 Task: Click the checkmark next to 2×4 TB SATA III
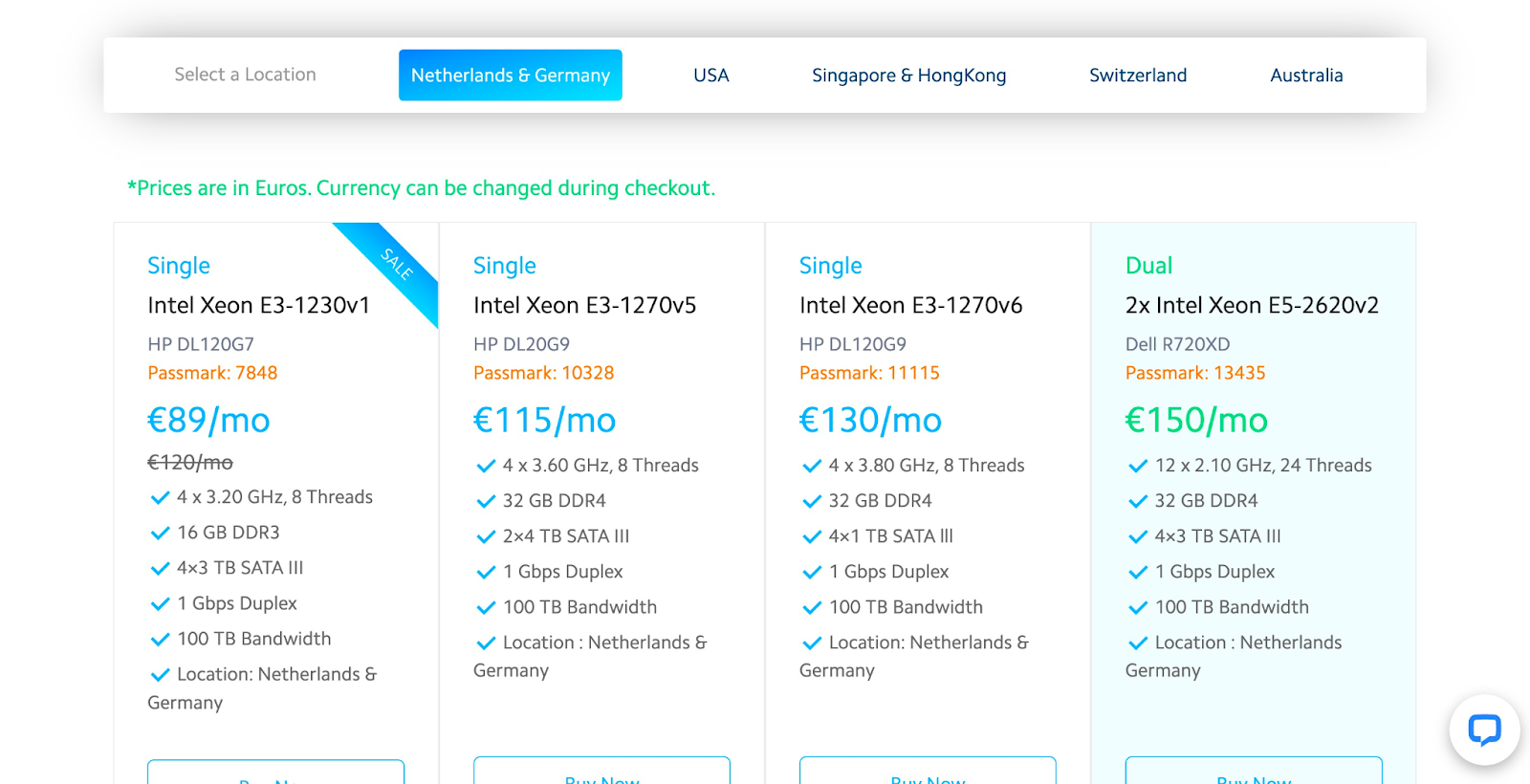tap(486, 536)
